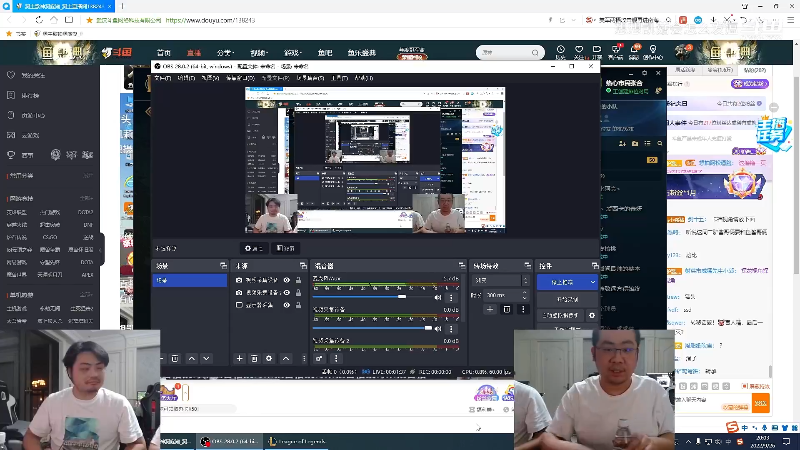This screenshot has height=450, width=800.
Task: Pop out the OBS Audio Mixer dock
Action: pos(462,266)
